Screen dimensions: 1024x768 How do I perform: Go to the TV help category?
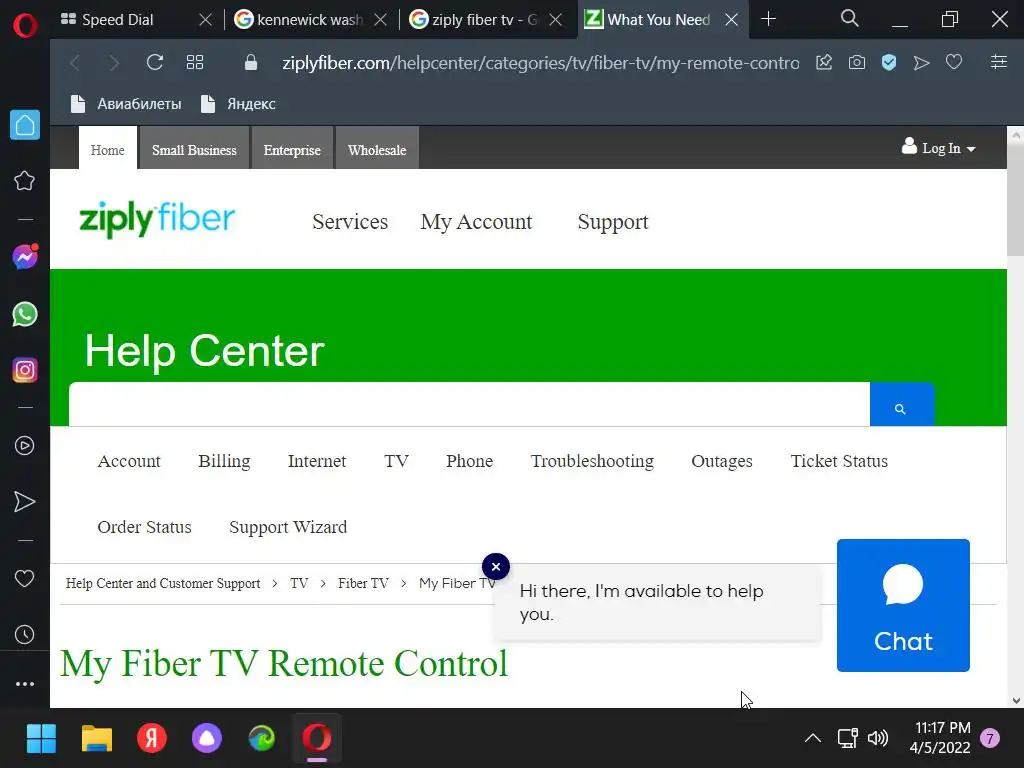[x=396, y=461]
